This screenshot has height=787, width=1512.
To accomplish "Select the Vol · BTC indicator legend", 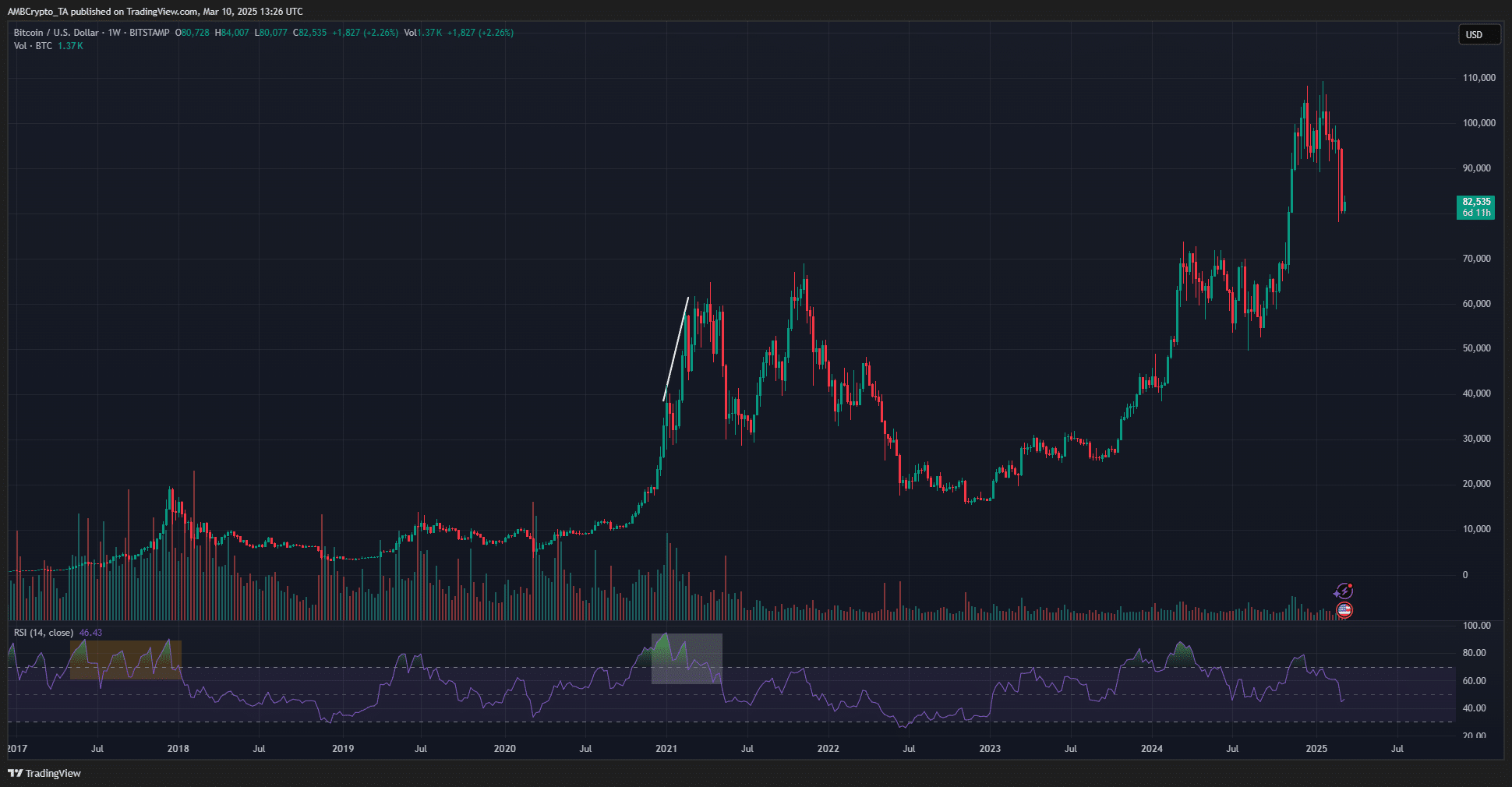I will (x=33, y=46).
